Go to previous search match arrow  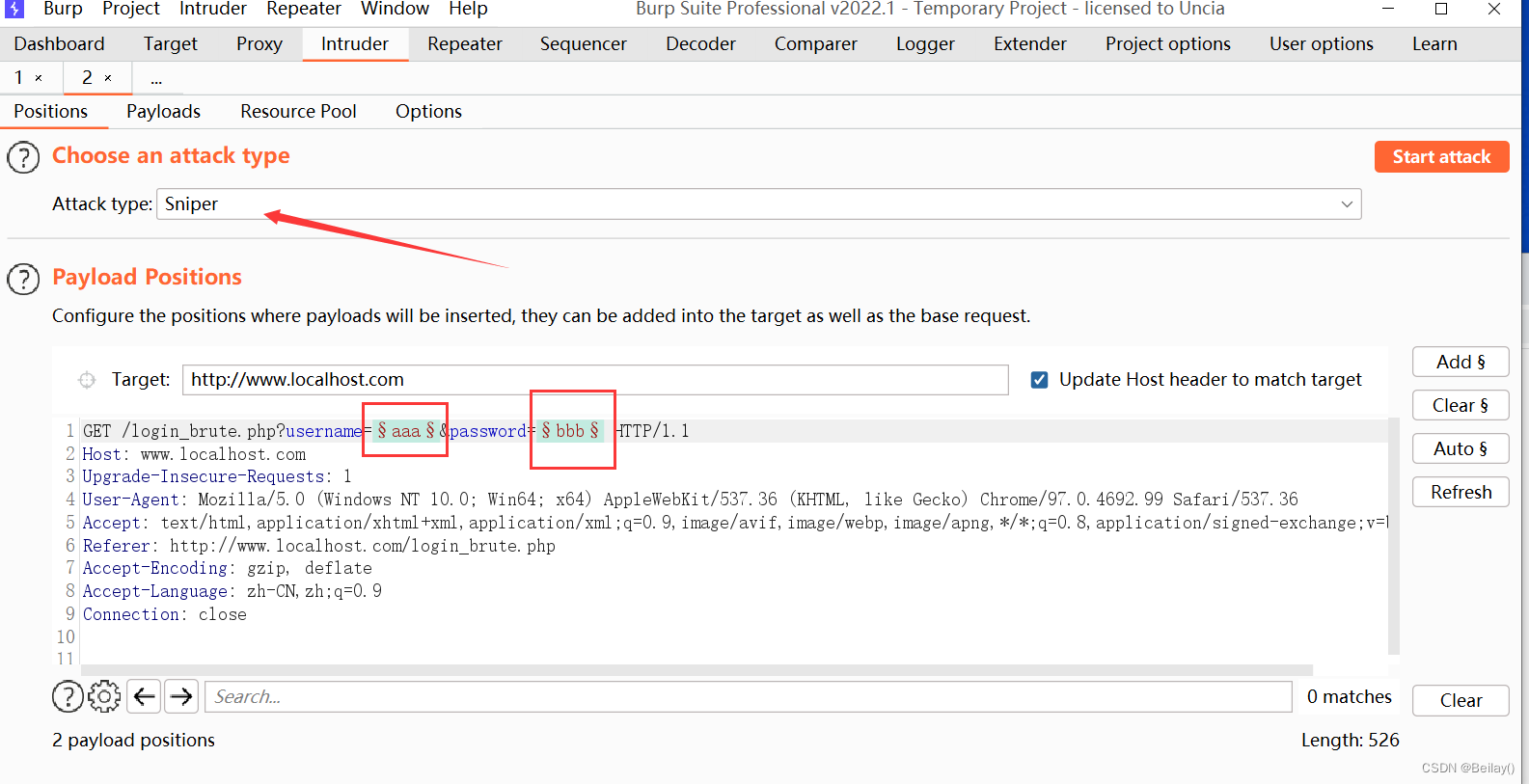145,696
